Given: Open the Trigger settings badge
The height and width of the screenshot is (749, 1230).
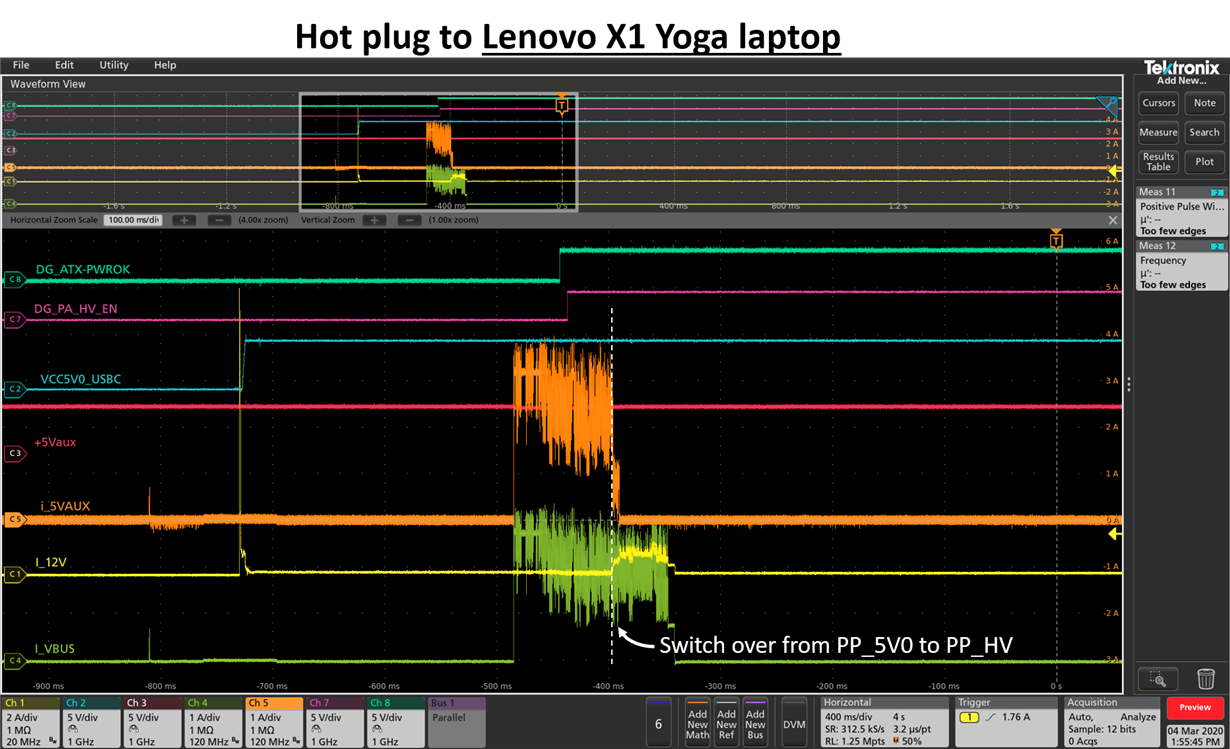Looking at the screenshot, I should coord(1006,722).
